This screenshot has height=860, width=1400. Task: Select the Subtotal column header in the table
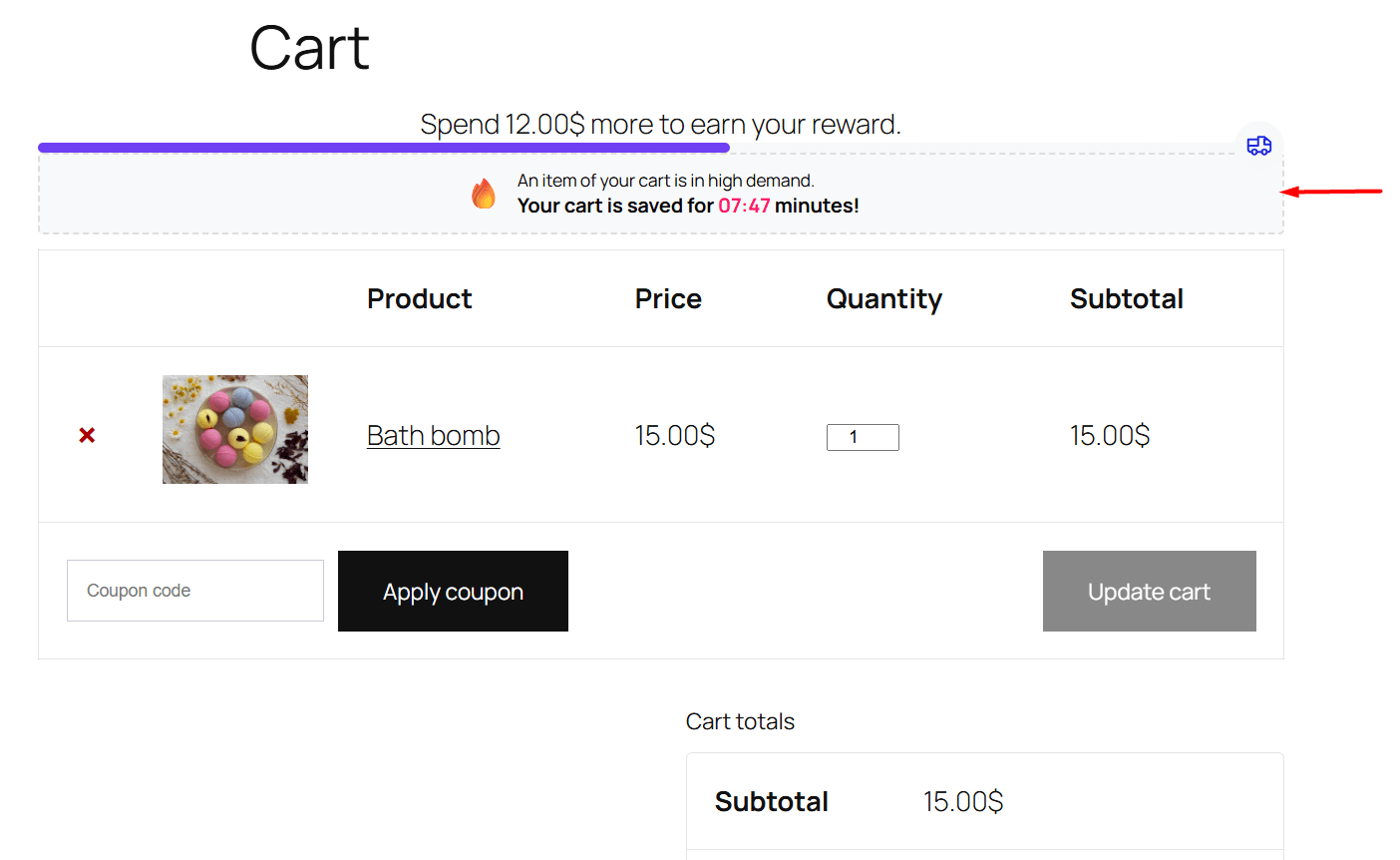tap(1126, 299)
